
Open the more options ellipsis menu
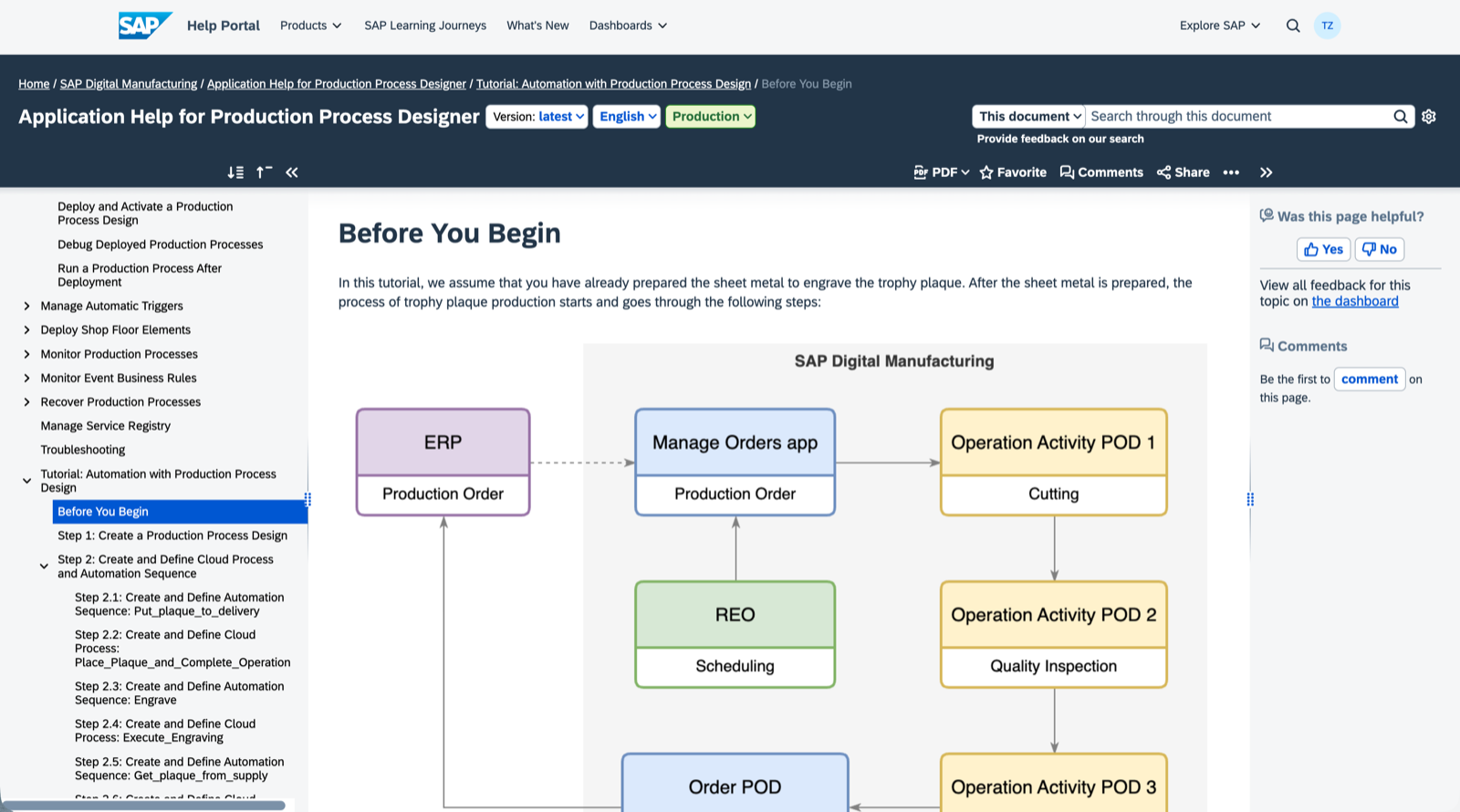1231,172
